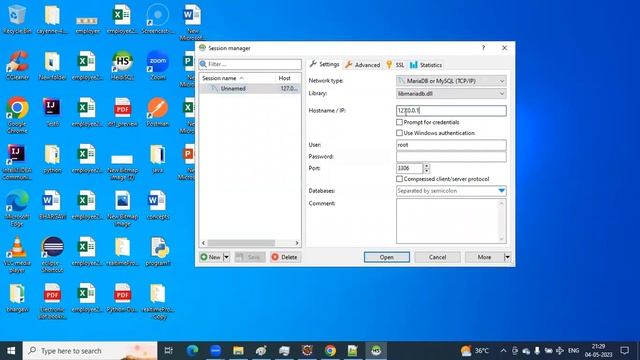The image size is (640, 360).
Task: Switch to the Advanced tab
Action: click(x=362, y=65)
